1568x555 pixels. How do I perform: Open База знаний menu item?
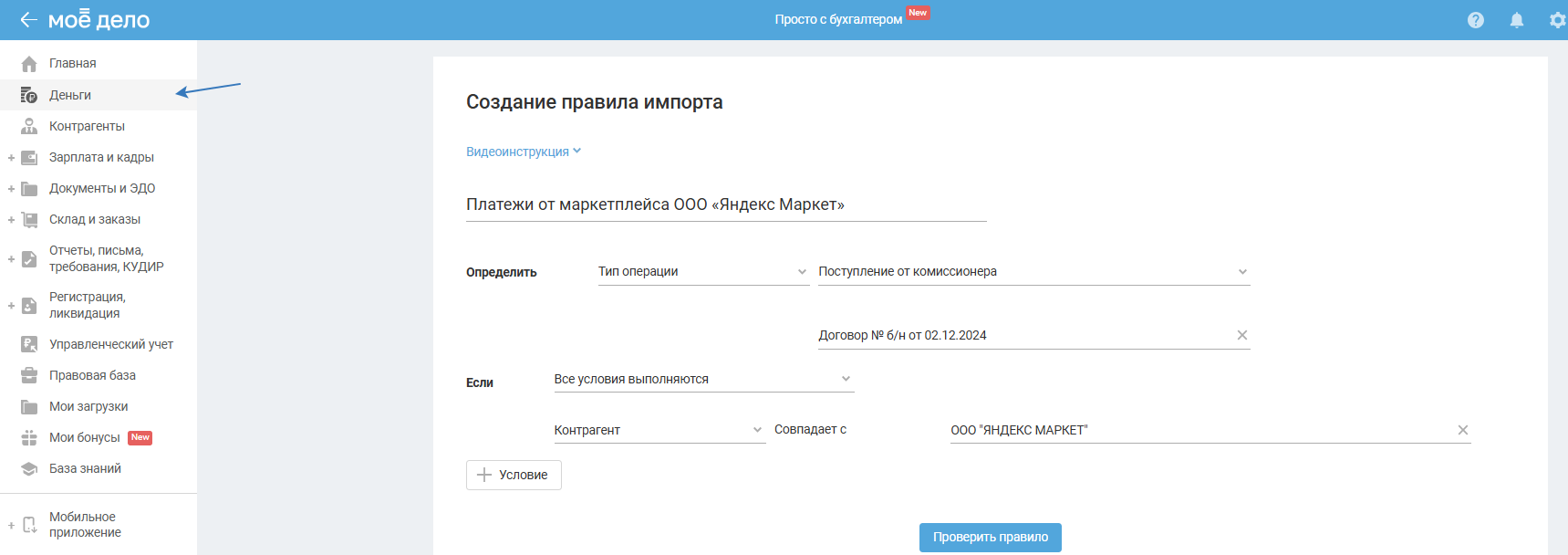click(x=85, y=468)
